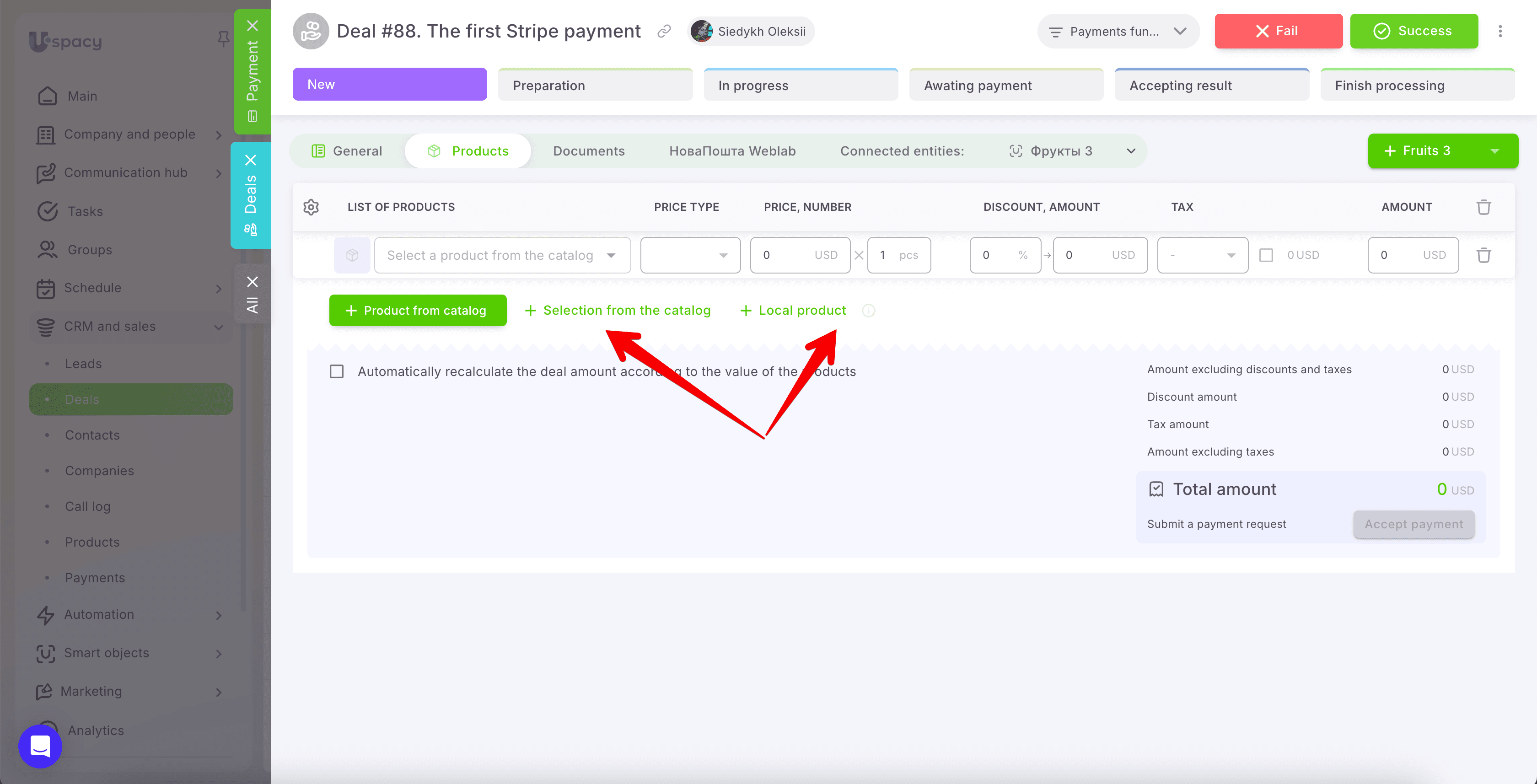1537x784 pixels.
Task: Open Фрукты 3 connected entity
Action: pyautogui.click(x=1051, y=151)
